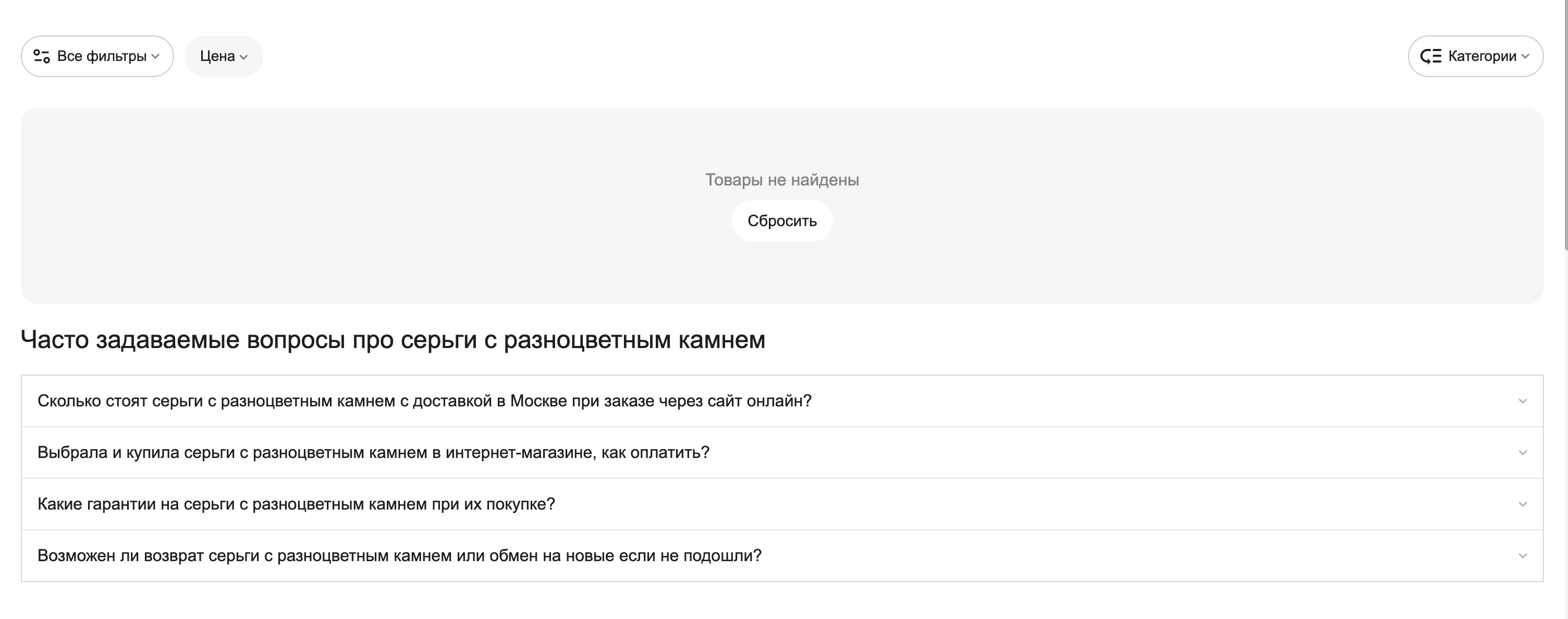Image resolution: width=1568 pixels, height=619 pixels.
Task: Expand the Возможен ли возврат серьги question
Action: pyautogui.click(x=399, y=556)
